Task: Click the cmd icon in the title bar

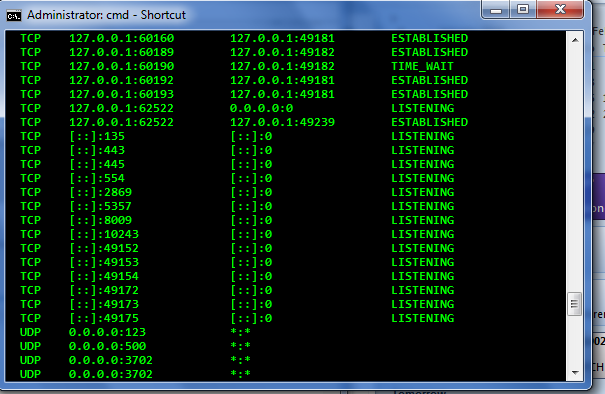Action: pos(14,16)
